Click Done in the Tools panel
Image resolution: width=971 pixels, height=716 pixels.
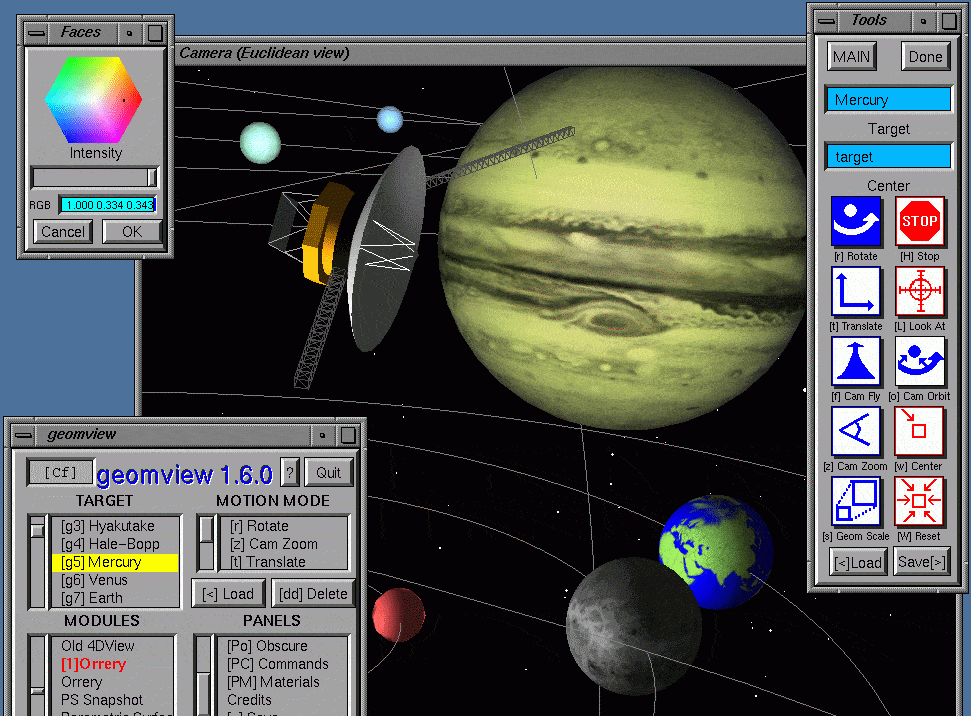(x=925, y=57)
